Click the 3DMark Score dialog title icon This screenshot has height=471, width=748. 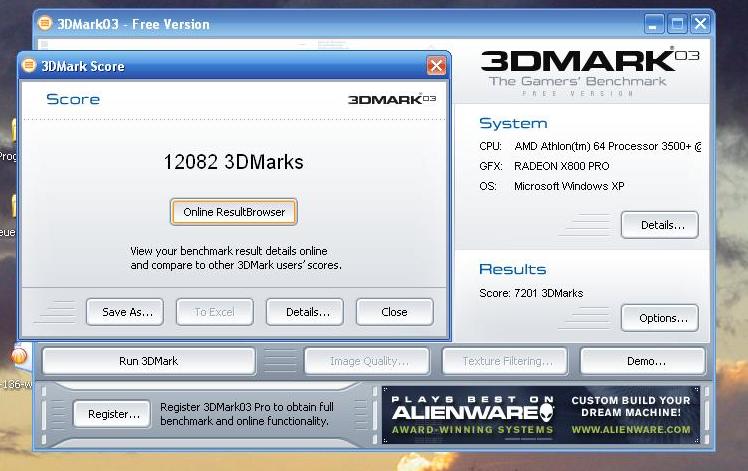(x=29, y=65)
